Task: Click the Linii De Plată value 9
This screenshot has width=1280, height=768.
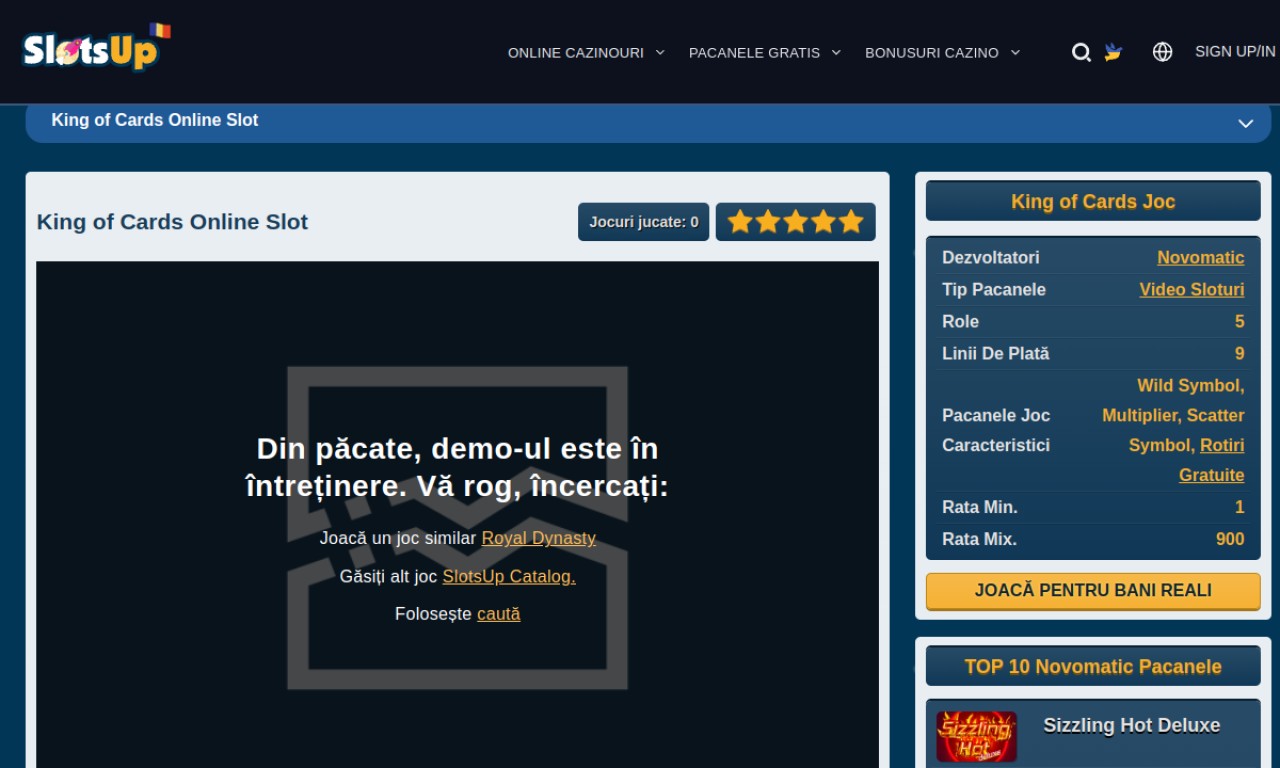Action: (x=1240, y=354)
